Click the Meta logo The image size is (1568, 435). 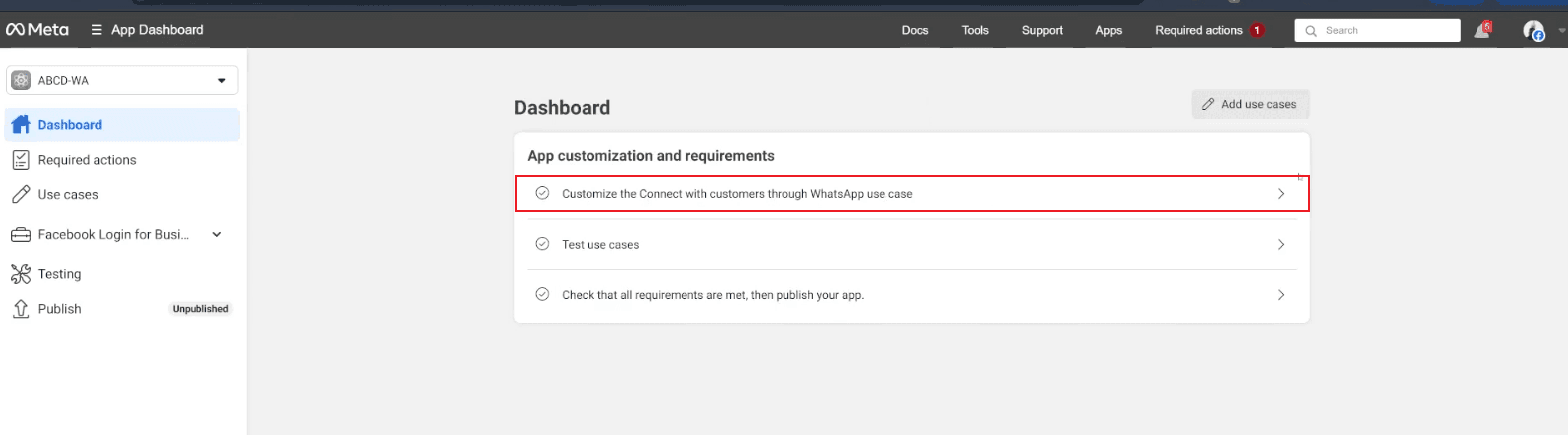point(37,30)
